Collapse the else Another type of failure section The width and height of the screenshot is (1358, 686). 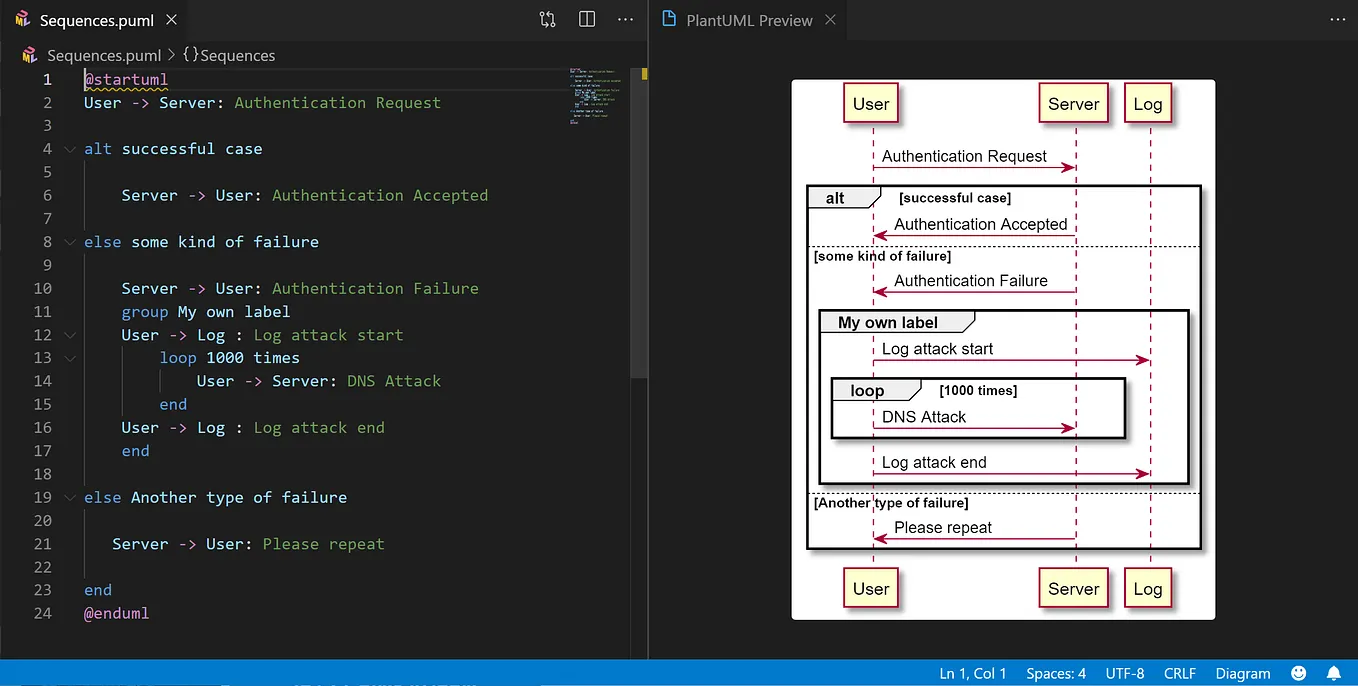coord(68,497)
